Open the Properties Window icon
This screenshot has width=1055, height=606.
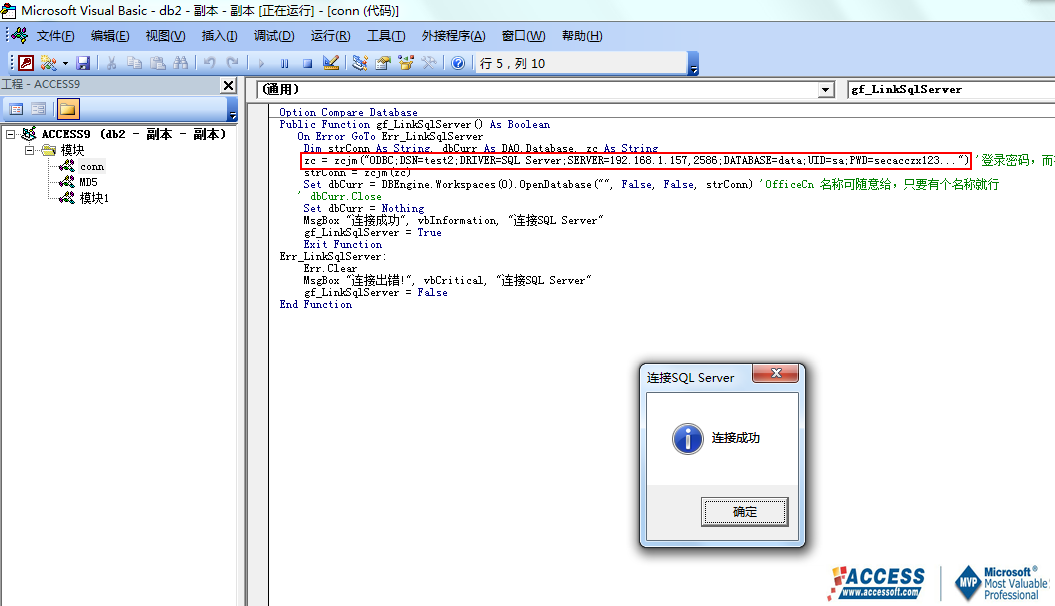(x=383, y=63)
